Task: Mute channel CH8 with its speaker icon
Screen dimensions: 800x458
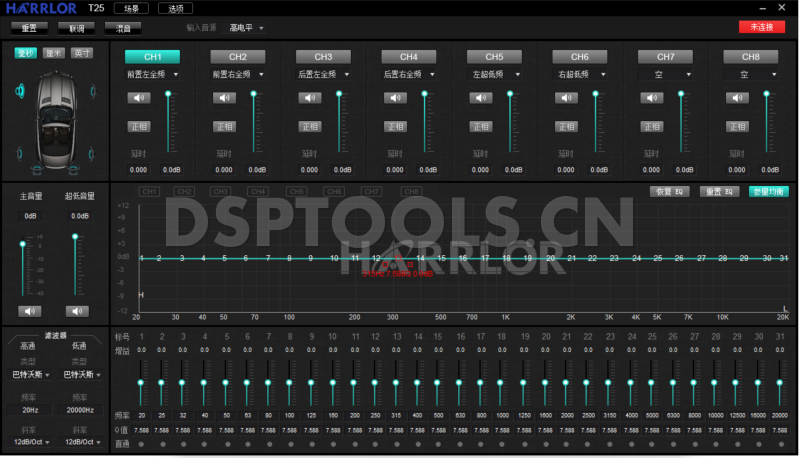Action: 736,97
